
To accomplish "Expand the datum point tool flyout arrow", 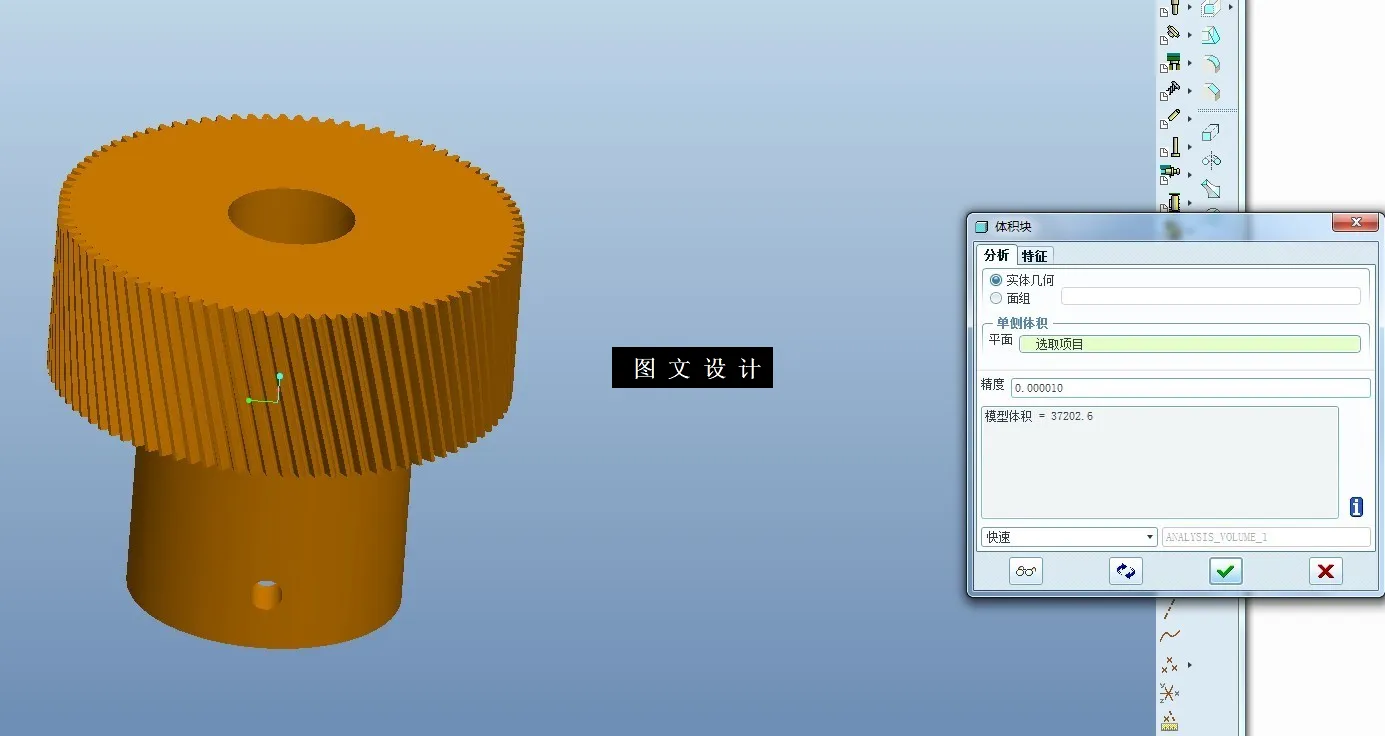I will [x=1190, y=664].
